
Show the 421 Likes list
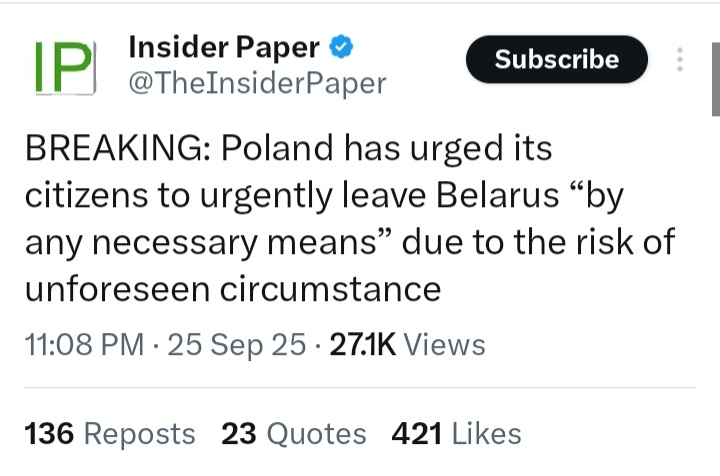[x=457, y=433]
